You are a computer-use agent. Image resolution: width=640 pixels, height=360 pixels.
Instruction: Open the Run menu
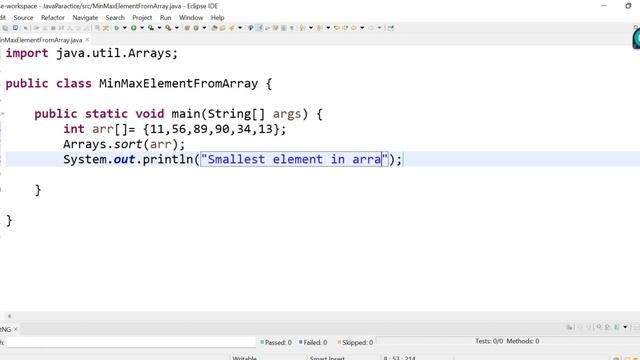point(165,18)
